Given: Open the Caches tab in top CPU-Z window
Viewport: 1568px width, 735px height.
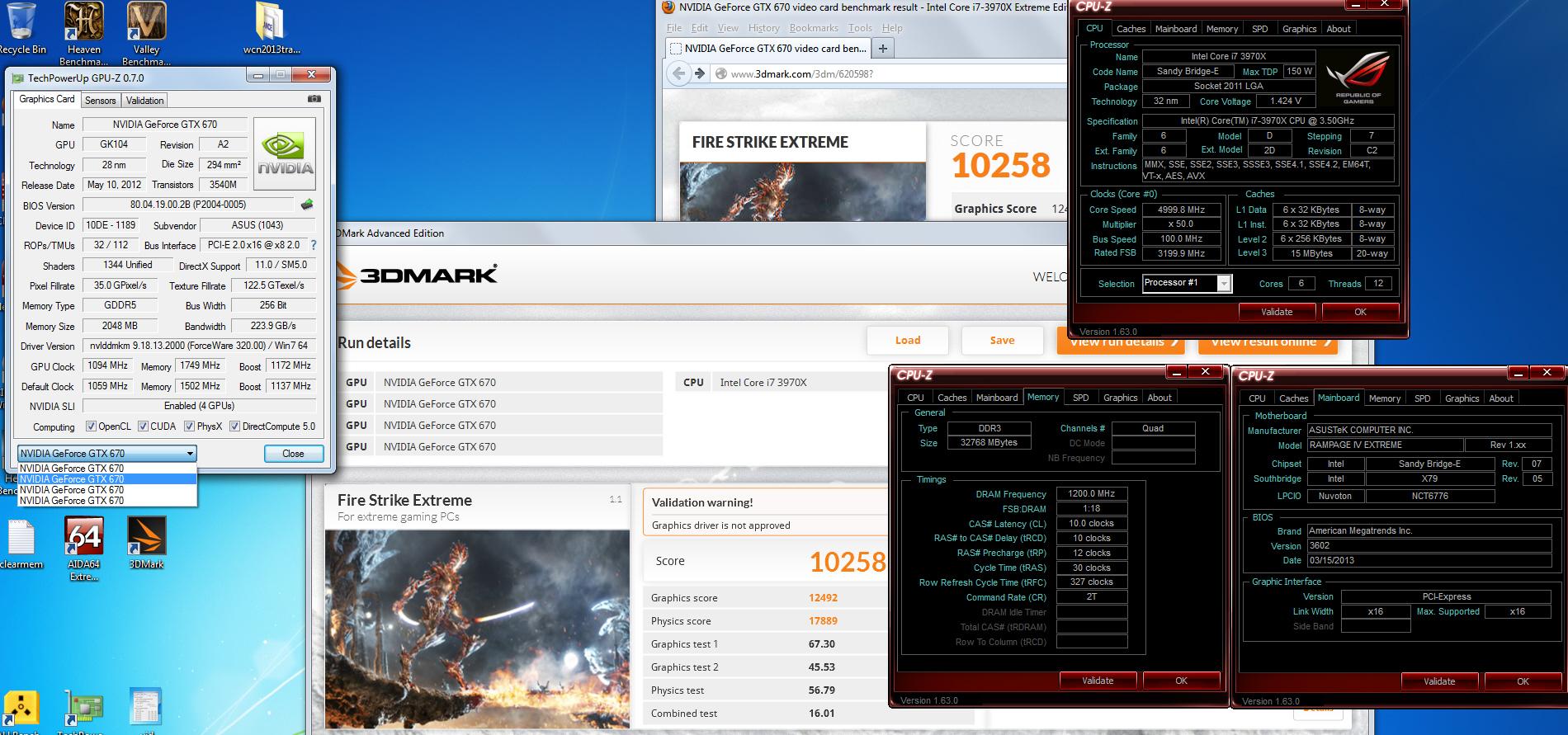Looking at the screenshot, I should click(x=1131, y=29).
